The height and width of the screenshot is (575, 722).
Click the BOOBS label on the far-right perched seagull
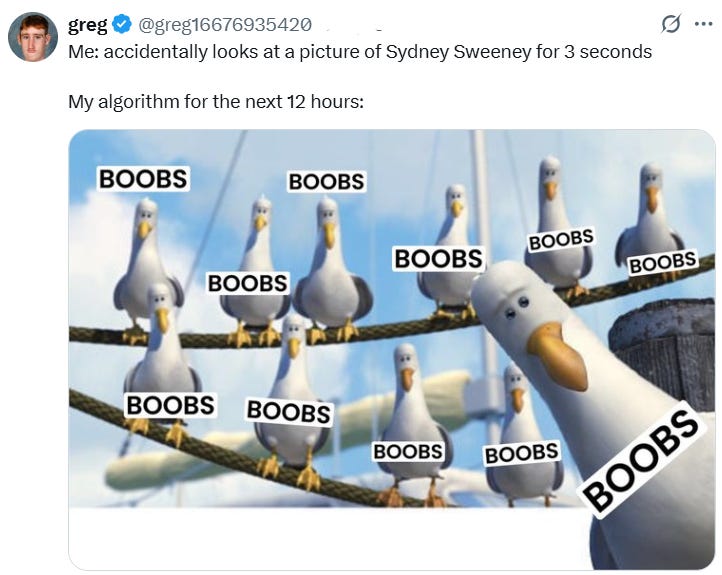pos(663,263)
